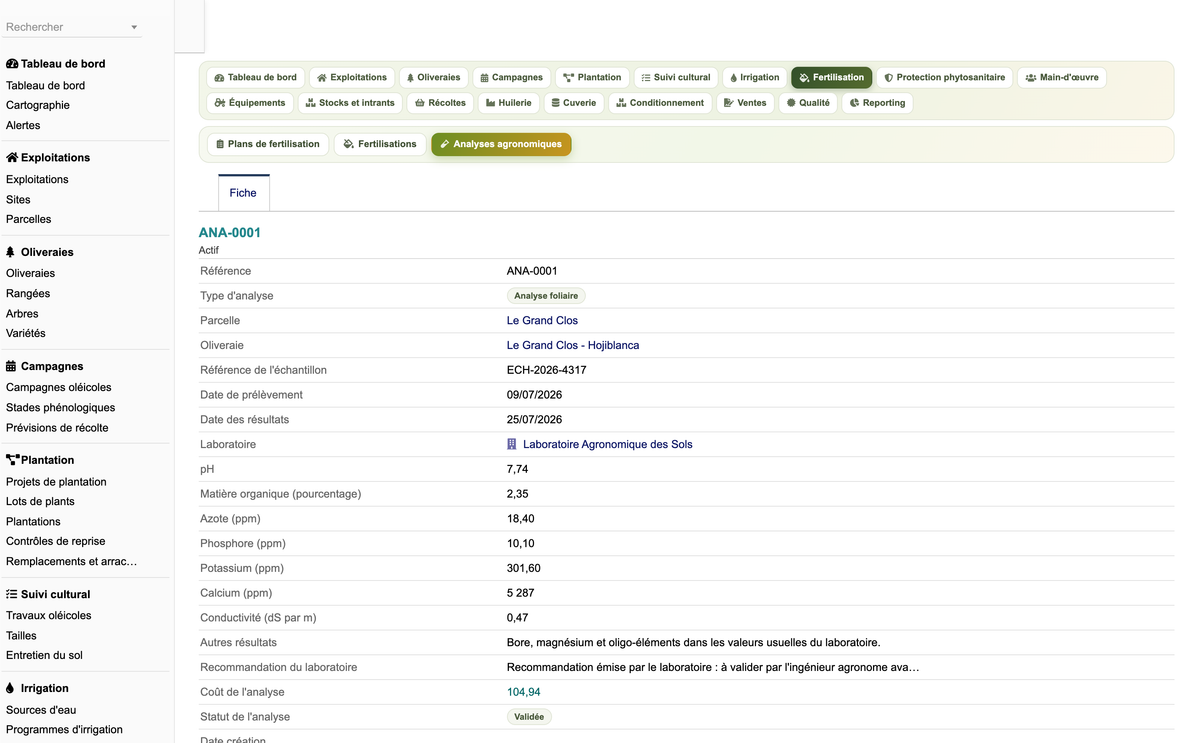This screenshot has height=743, width=1200.
Task: Open Sites in the sidebar
Action: (x=18, y=199)
